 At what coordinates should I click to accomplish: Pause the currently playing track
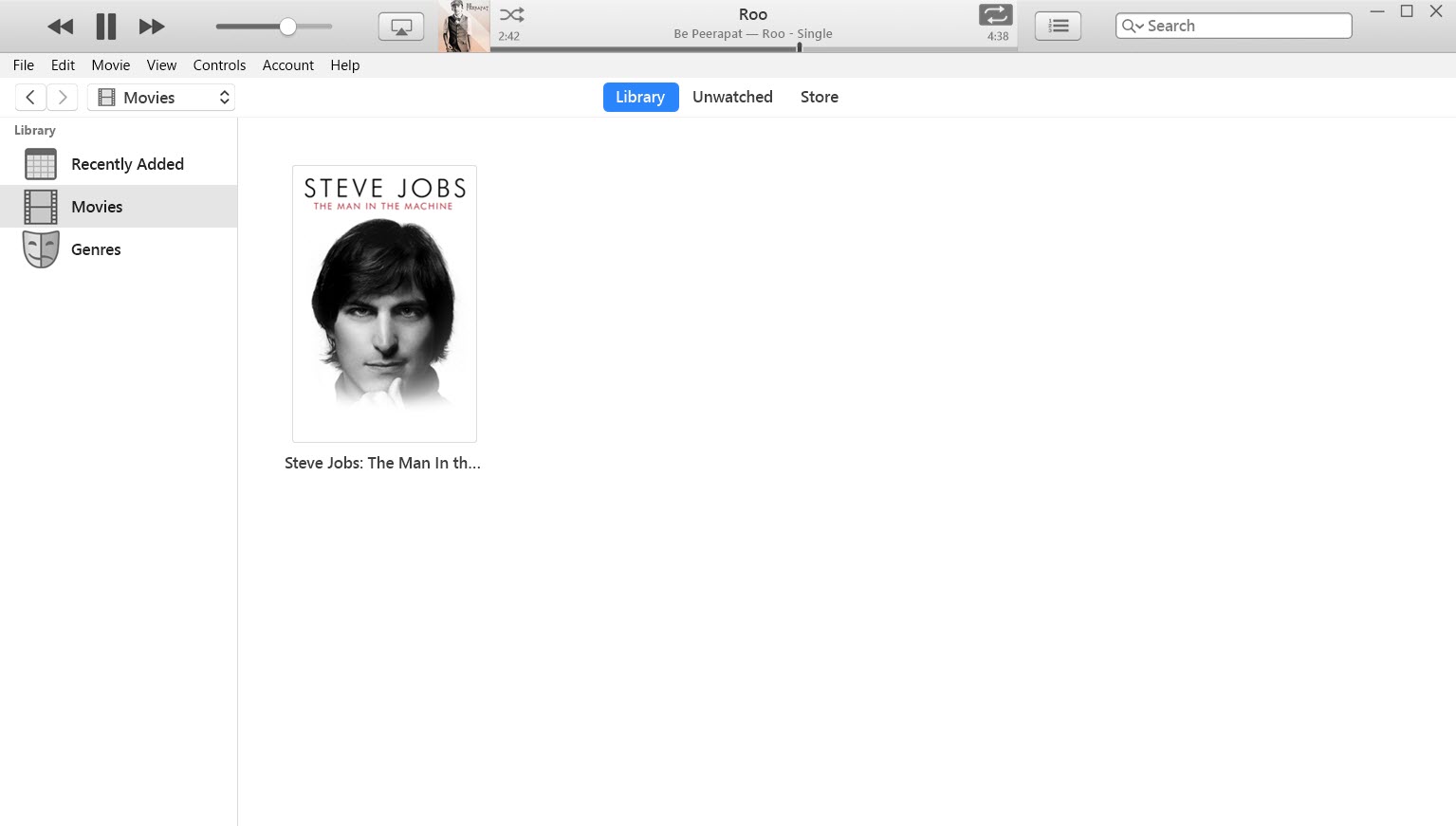[105, 26]
